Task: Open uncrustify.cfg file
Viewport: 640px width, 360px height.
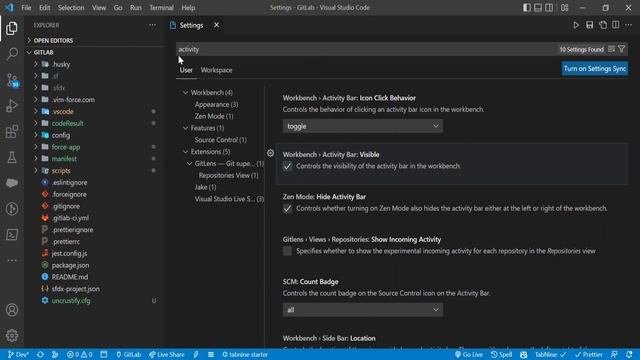Action: tap(71, 301)
